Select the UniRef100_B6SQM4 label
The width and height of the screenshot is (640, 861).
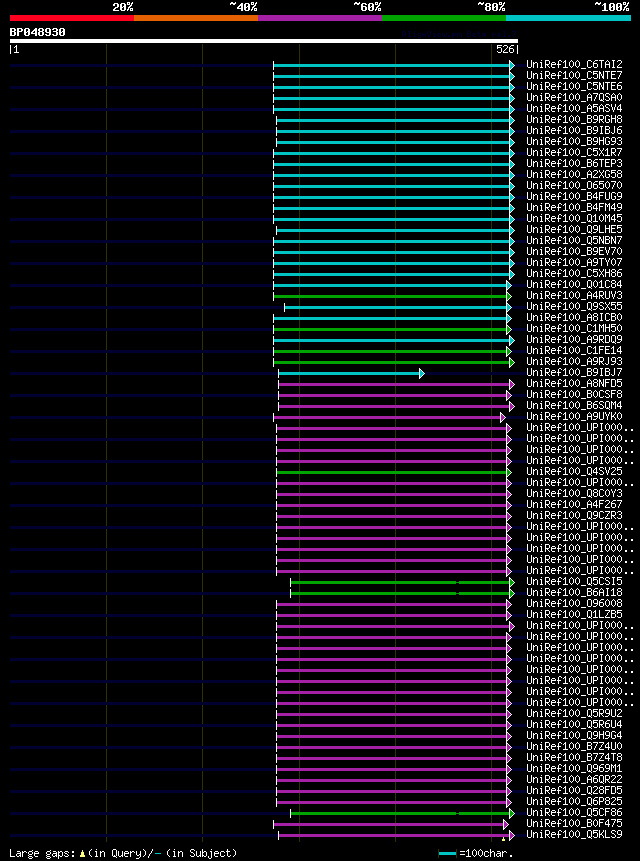pyautogui.click(x=574, y=405)
